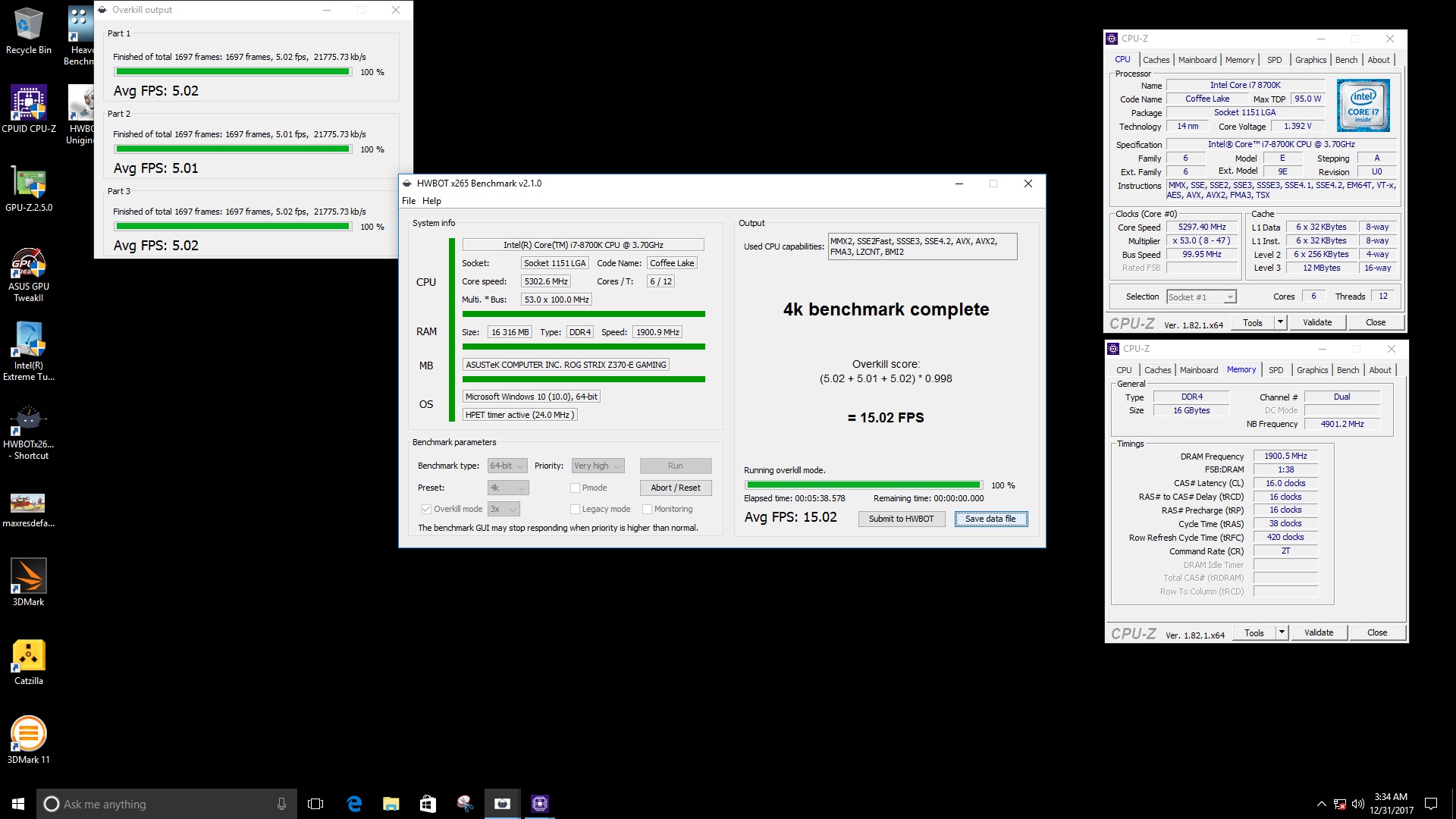The height and width of the screenshot is (819, 1456).
Task: Launch CPUID CPU-Z desktop shortcut
Action: pyautogui.click(x=29, y=108)
